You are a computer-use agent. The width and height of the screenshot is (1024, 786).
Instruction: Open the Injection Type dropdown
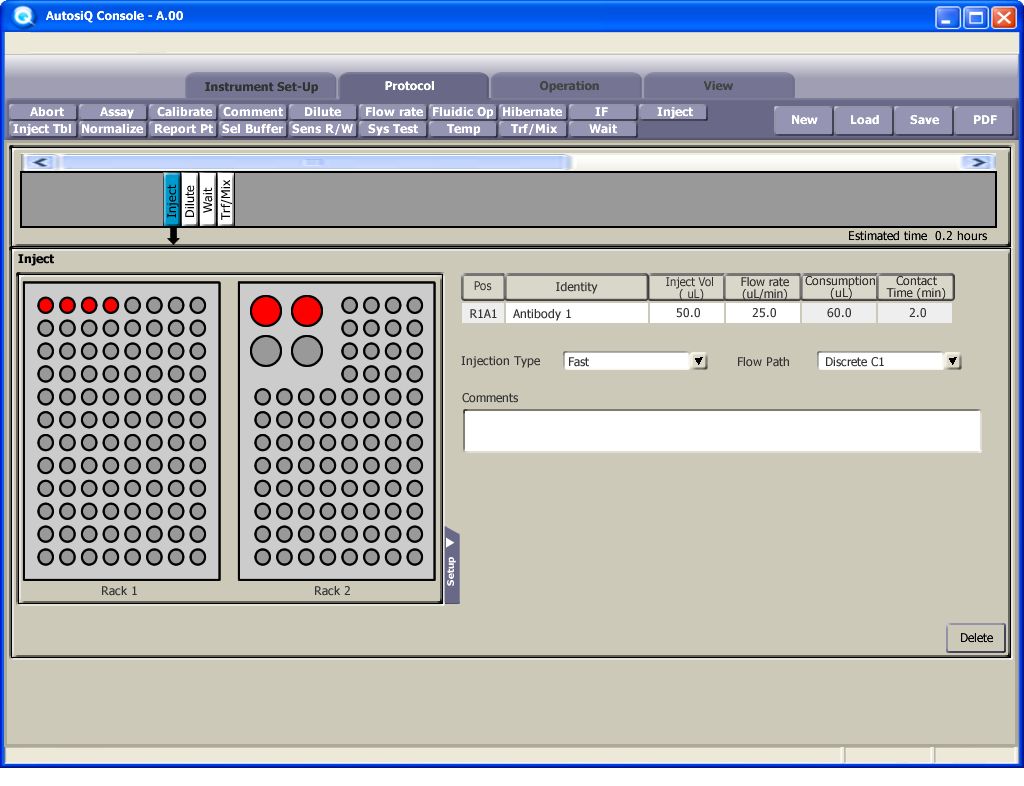(x=699, y=361)
